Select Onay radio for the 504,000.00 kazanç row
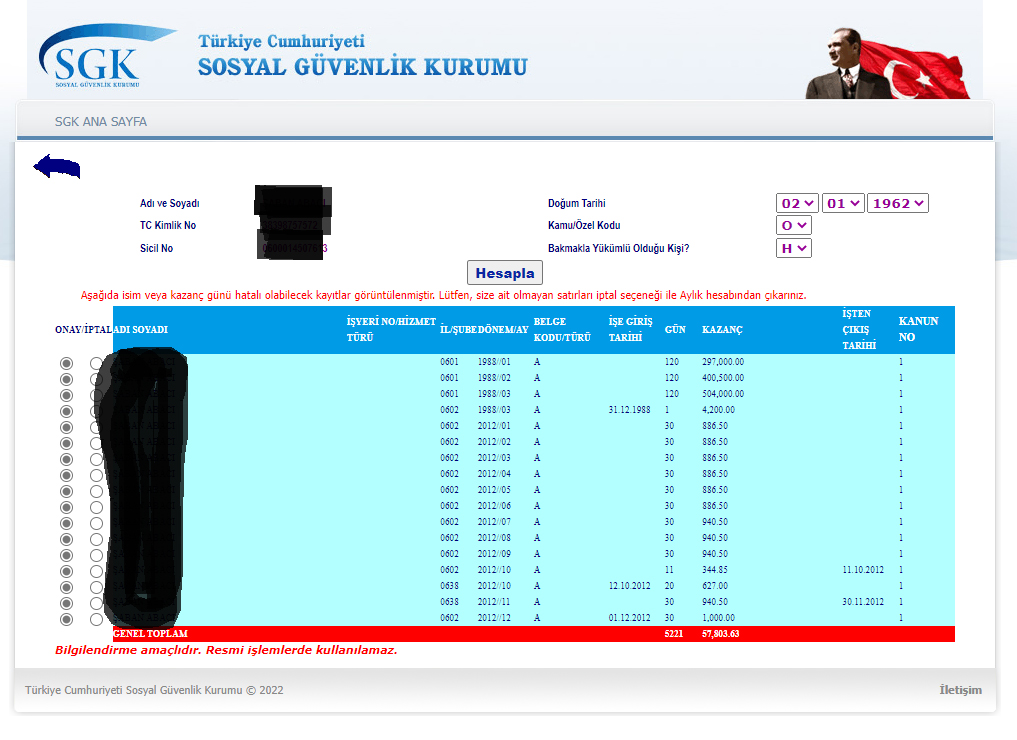The height and width of the screenshot is (740, 1017). pos(67,395)
